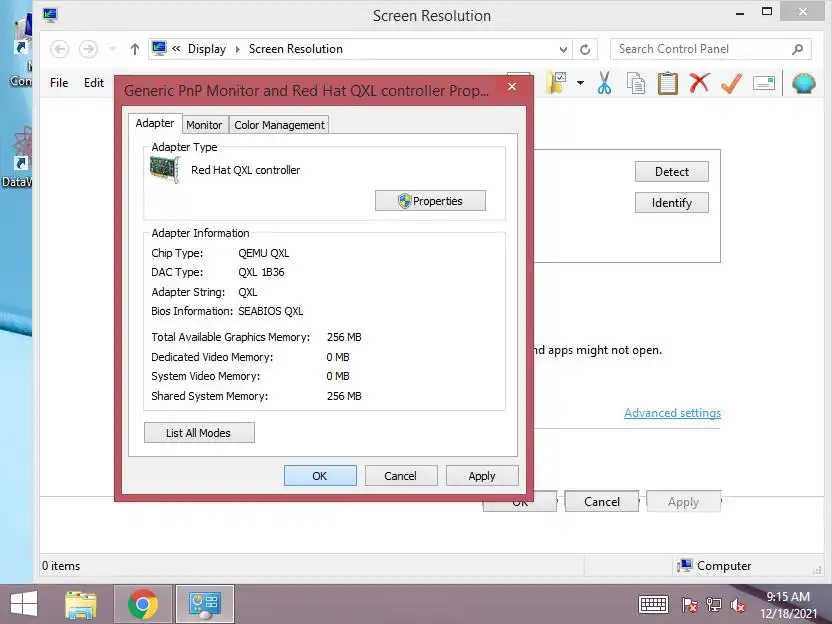Switch to the Monitor tab
This screenshot has width=832, height=624.
(x=204, y=125)
